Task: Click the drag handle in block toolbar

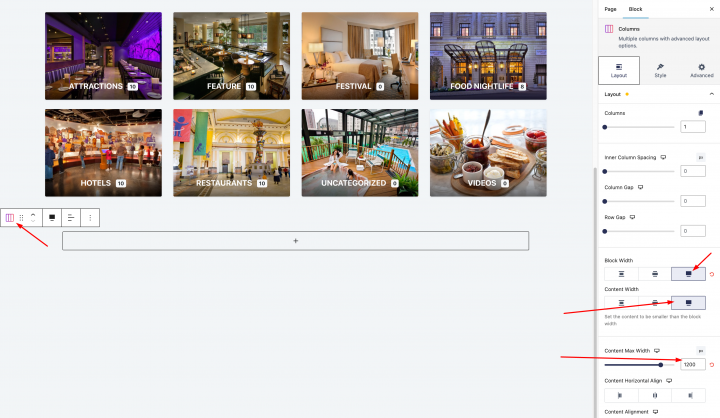Action: [x=21, y=218]
